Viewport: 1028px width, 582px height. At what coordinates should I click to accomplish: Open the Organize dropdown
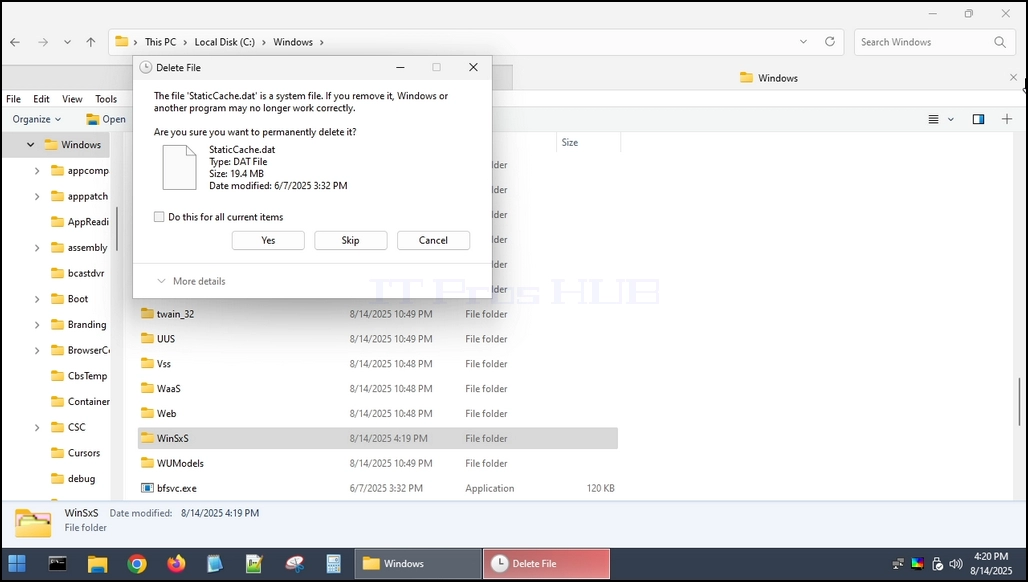(x=37, y=119)
